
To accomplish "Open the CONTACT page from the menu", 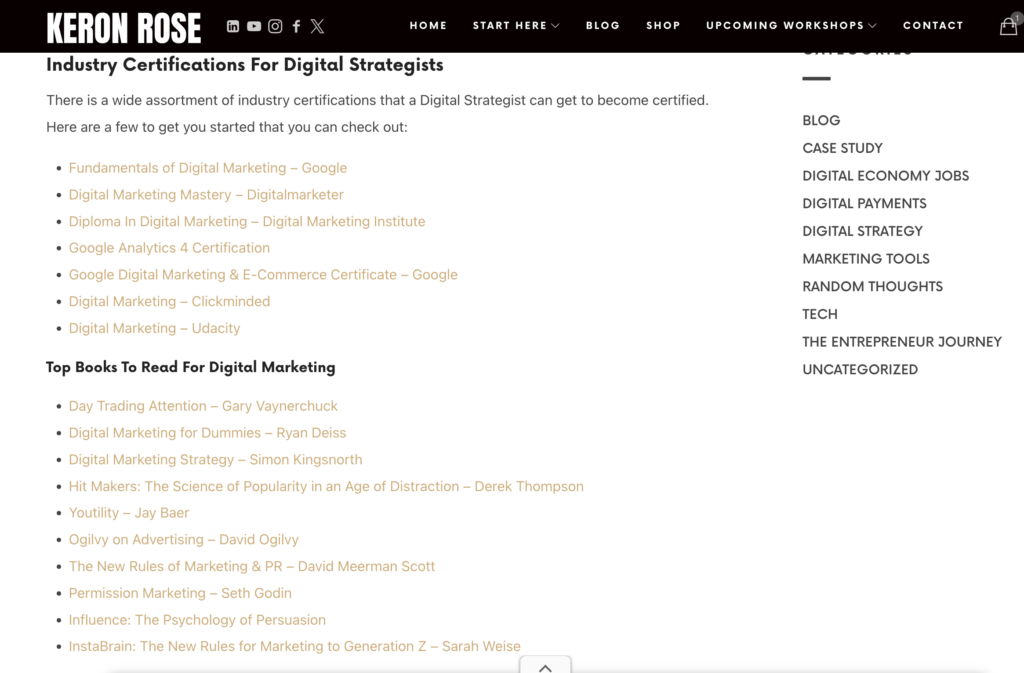I will pyautogui.click(x=933, y=26).
